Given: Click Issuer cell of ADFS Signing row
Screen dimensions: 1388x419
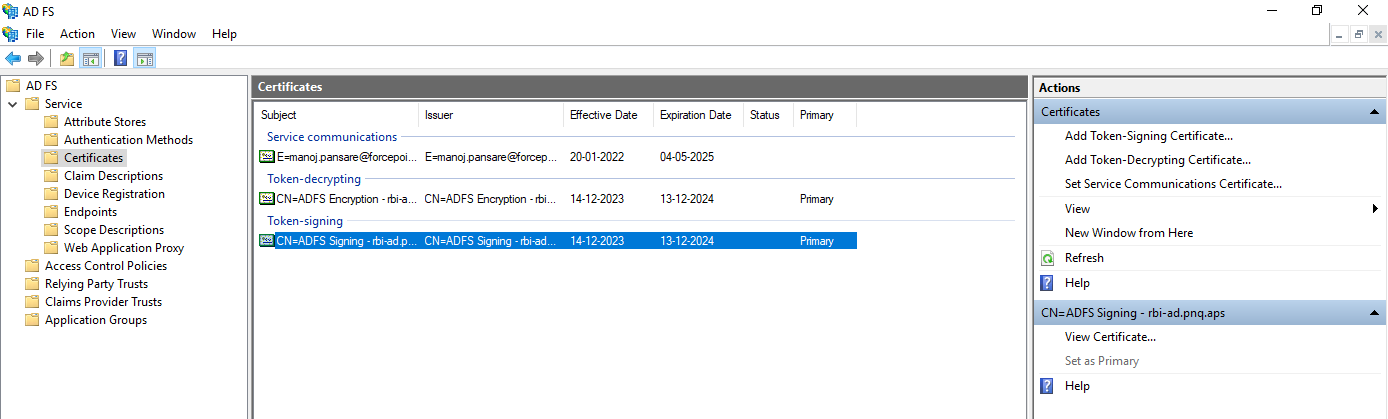Looking at the screenshot, I should pyautogui.click(x=491, y=241).
